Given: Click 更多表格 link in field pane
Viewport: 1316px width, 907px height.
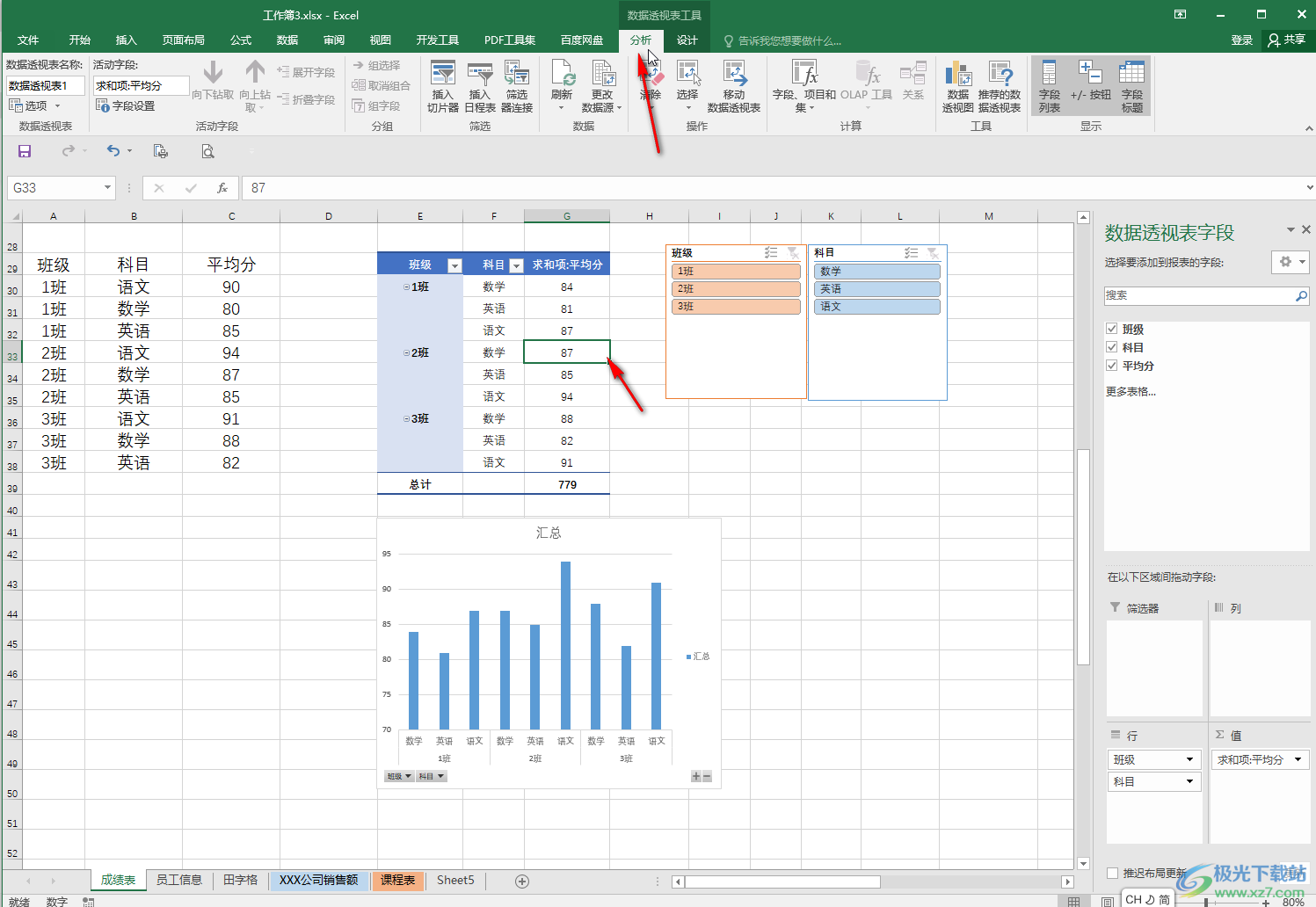Looking at the screenshot, I should [x=1131, y=391].
